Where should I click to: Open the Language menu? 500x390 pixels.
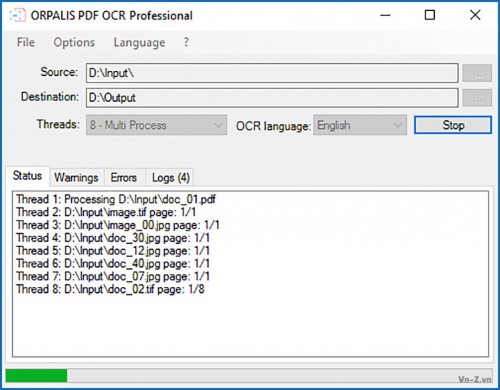[139, 42]
